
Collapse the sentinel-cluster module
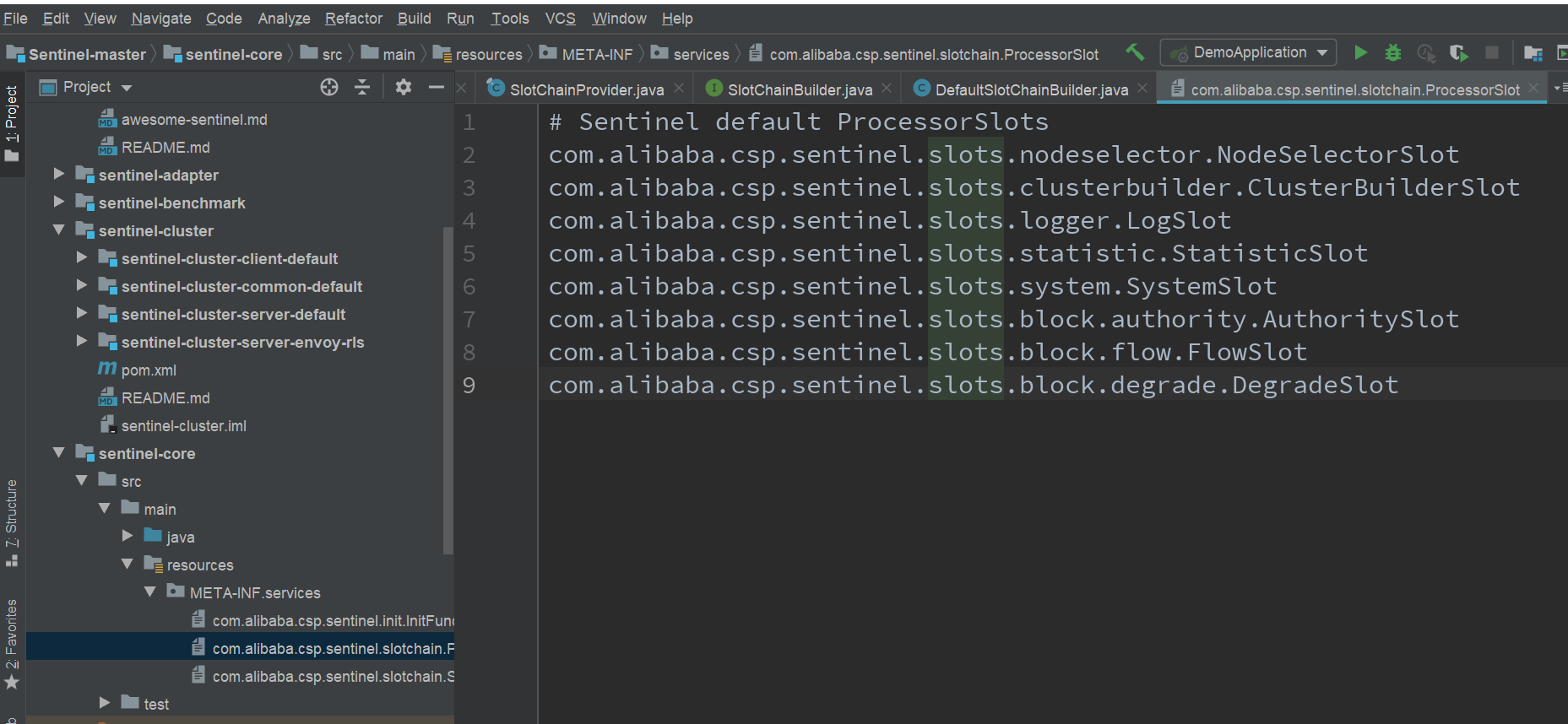tap(59, 230)
